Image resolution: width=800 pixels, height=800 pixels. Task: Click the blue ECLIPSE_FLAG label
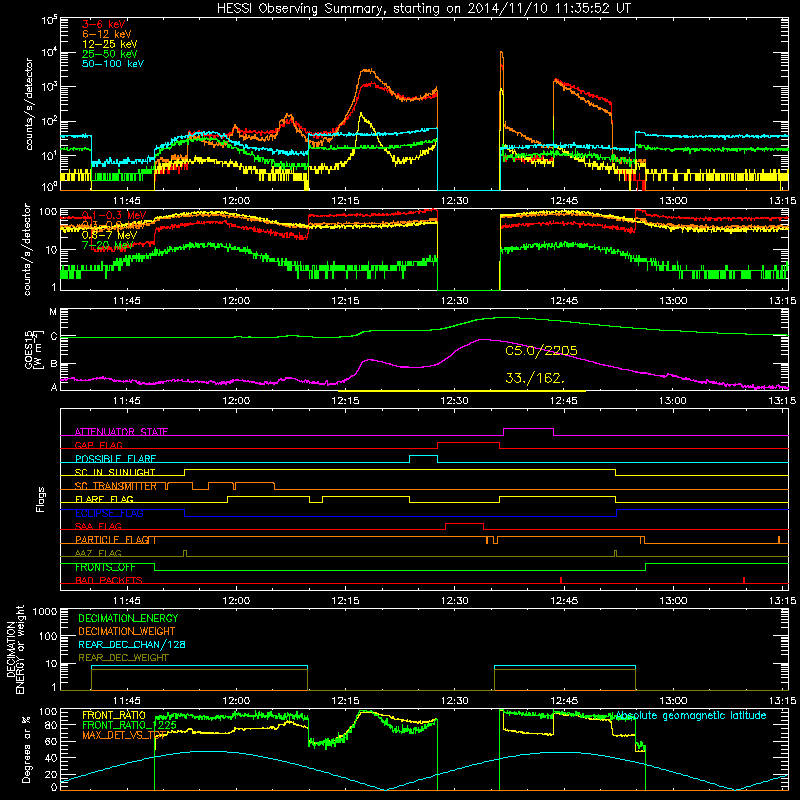point(109,513)
